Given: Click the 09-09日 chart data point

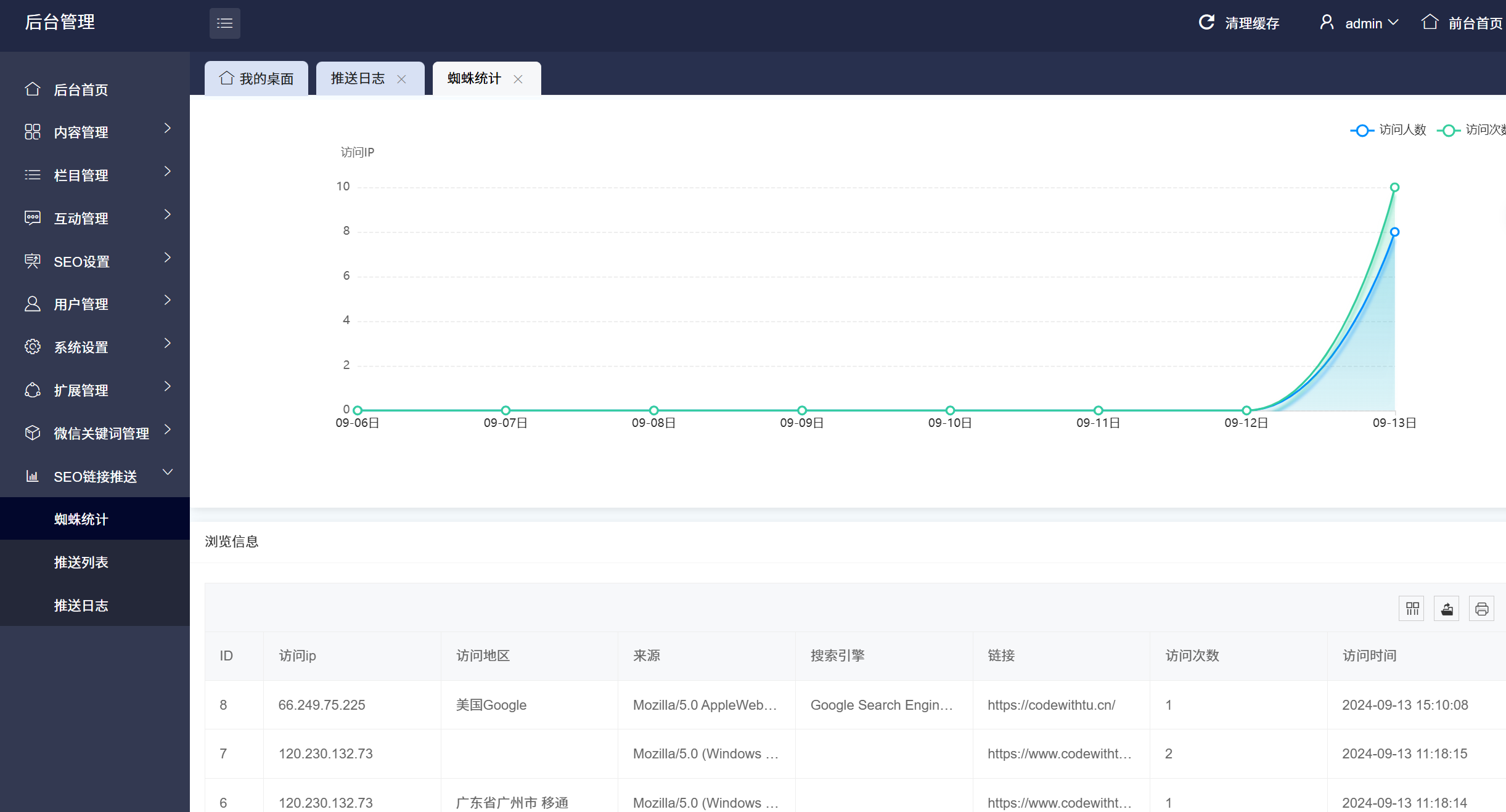Looking at the screenshot, I should (802, 410).
